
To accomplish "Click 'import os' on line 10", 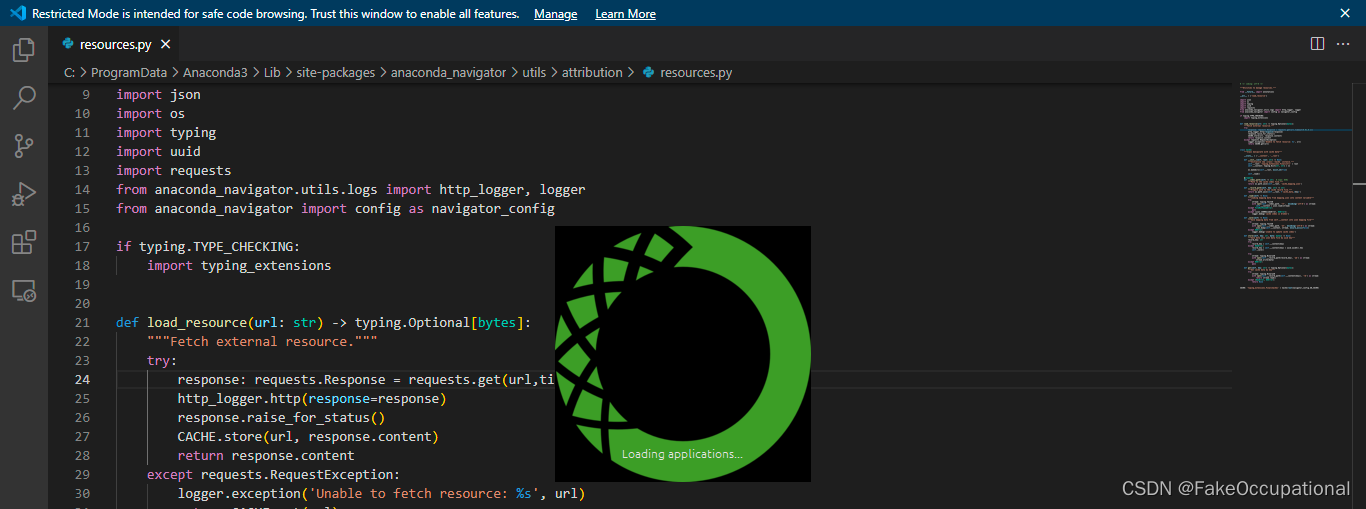I will 150,114.
